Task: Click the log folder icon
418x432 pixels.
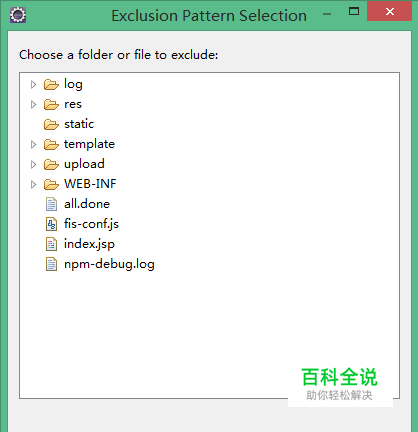Action: click(x=51, y=85)
